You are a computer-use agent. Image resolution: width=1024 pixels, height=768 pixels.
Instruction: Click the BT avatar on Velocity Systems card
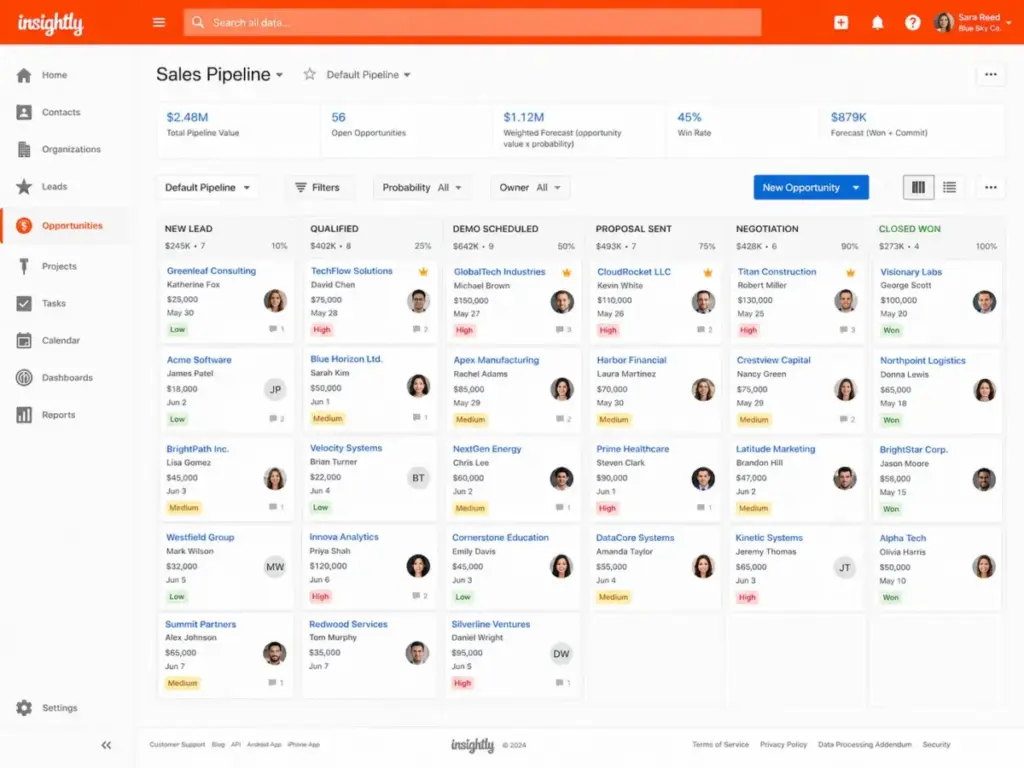tap(418, 478)
